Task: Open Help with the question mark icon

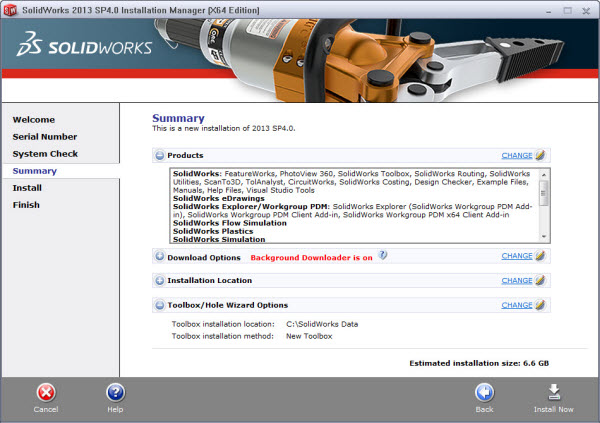Action: point(115,392)
